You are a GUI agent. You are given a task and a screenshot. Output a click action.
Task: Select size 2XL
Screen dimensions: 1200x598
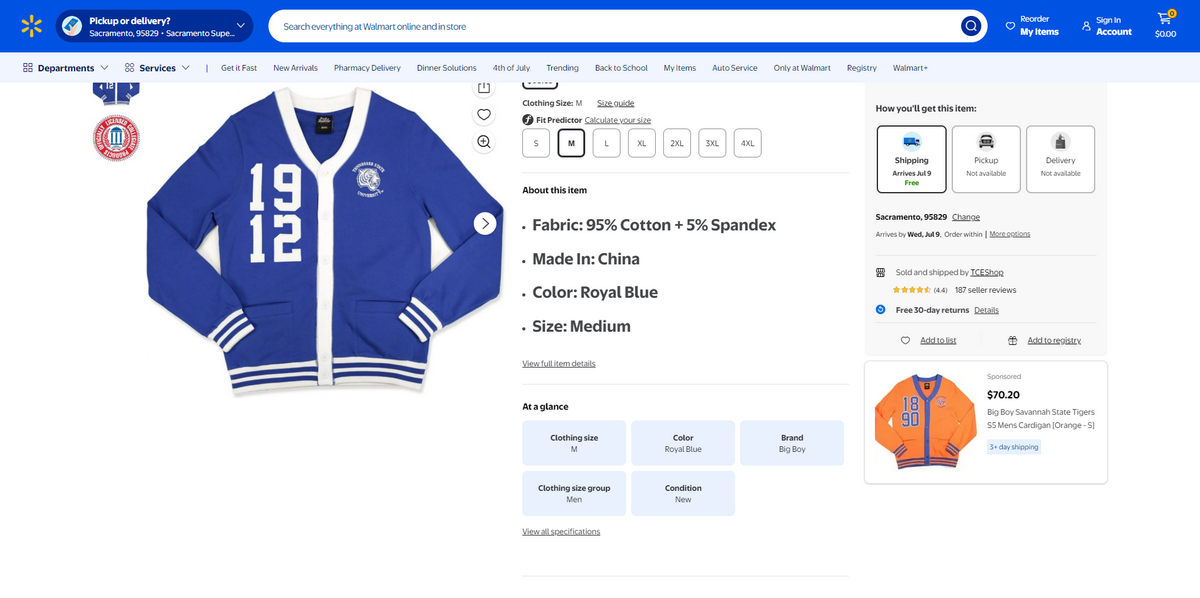[677, 143]
